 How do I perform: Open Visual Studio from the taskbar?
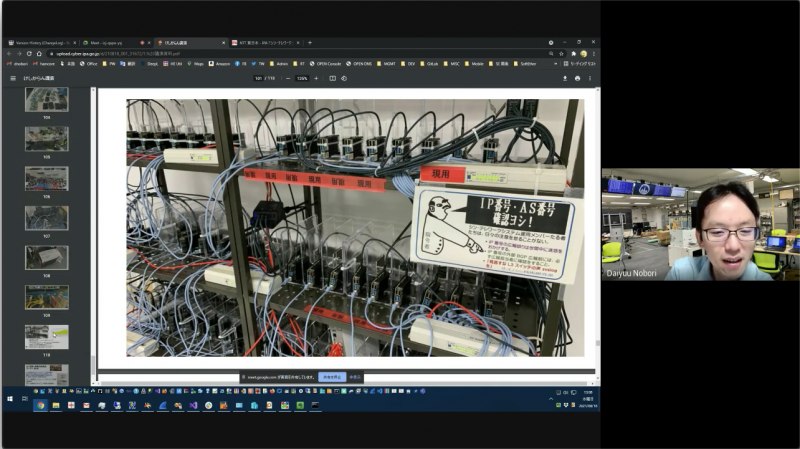tap(193, 406)
